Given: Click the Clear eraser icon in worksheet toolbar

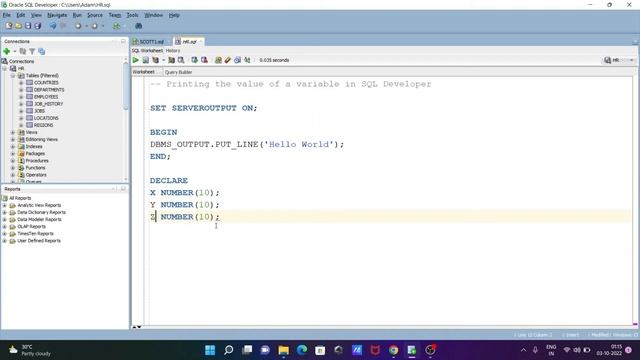Looking at the screenshot, I should click(228, 60).
